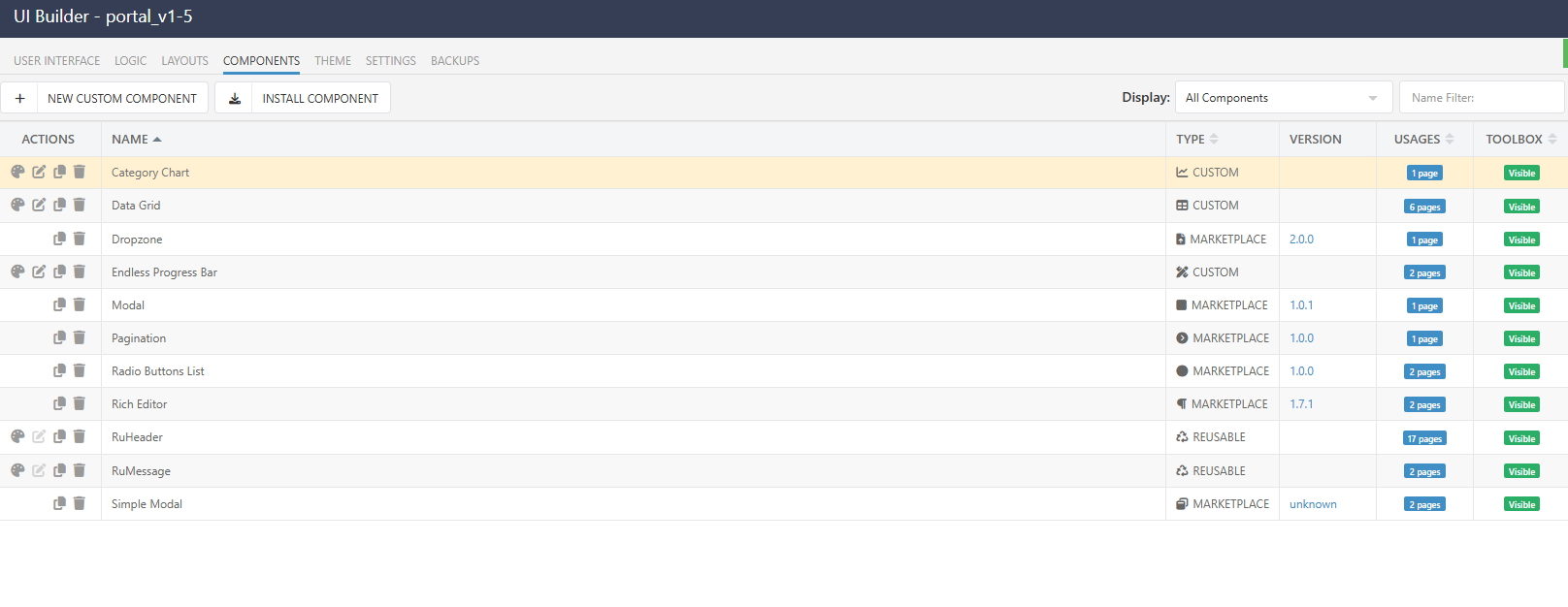Open the Backups tab
1568x607 pixels.
click(x=454, y=60)
